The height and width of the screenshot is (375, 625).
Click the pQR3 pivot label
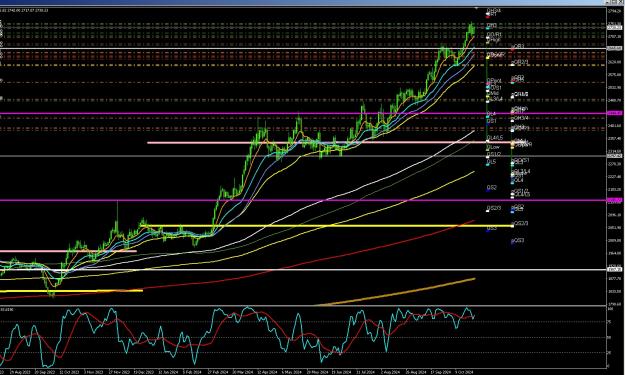518,47
